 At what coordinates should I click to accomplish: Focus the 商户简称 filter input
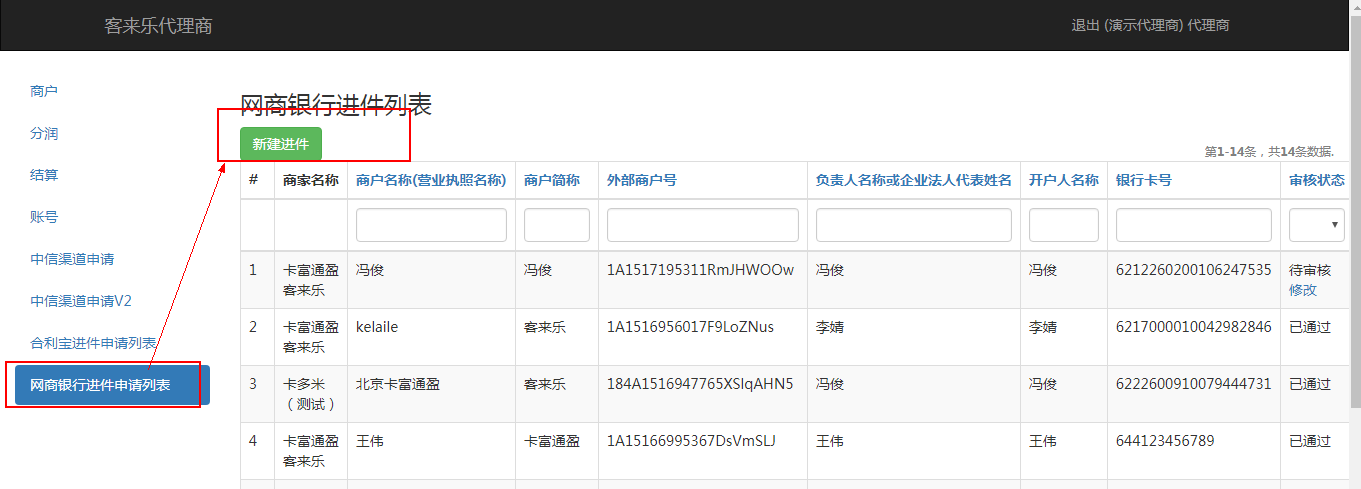557,225
